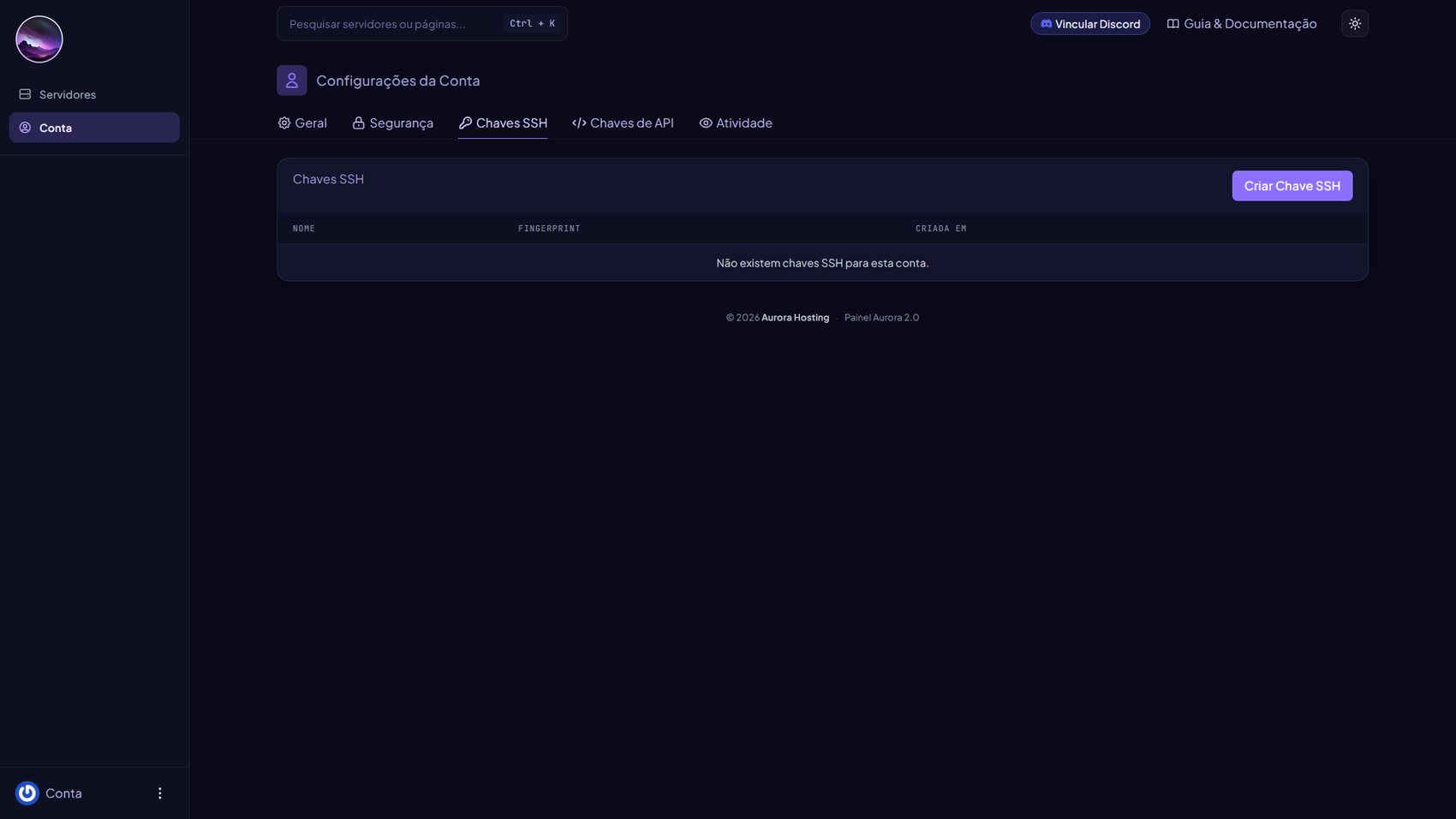Screen dimensions: 1456x819
Task: Open Guia & Documentação link
Action: tap(1242, 24)
